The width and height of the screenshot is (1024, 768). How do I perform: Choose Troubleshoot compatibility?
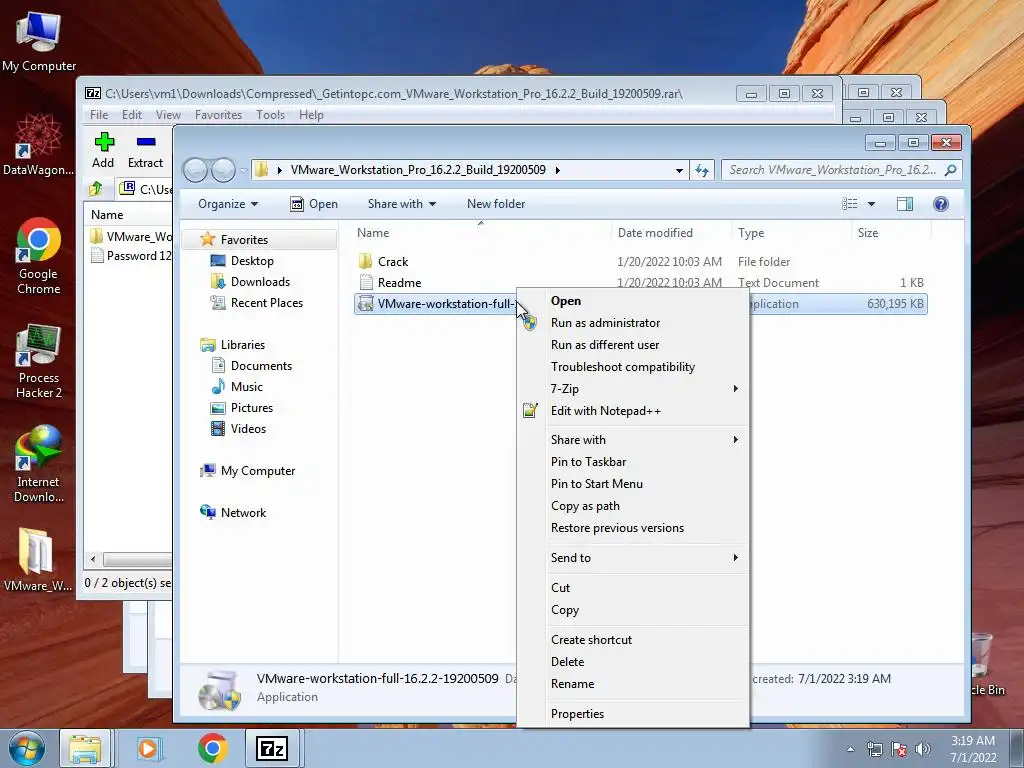pyautogui.click(x=622, y=367)
